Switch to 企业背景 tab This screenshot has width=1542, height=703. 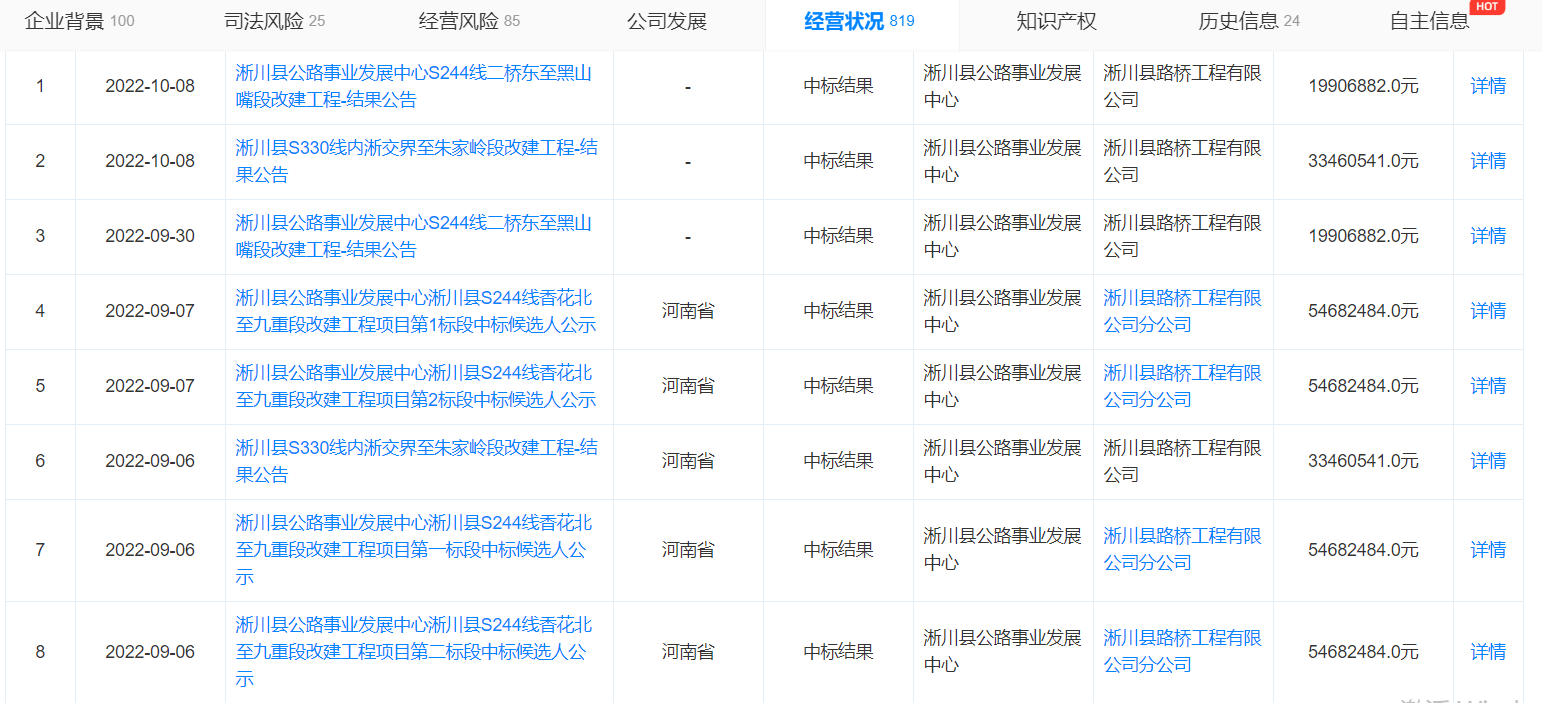(x=78, y=21)
